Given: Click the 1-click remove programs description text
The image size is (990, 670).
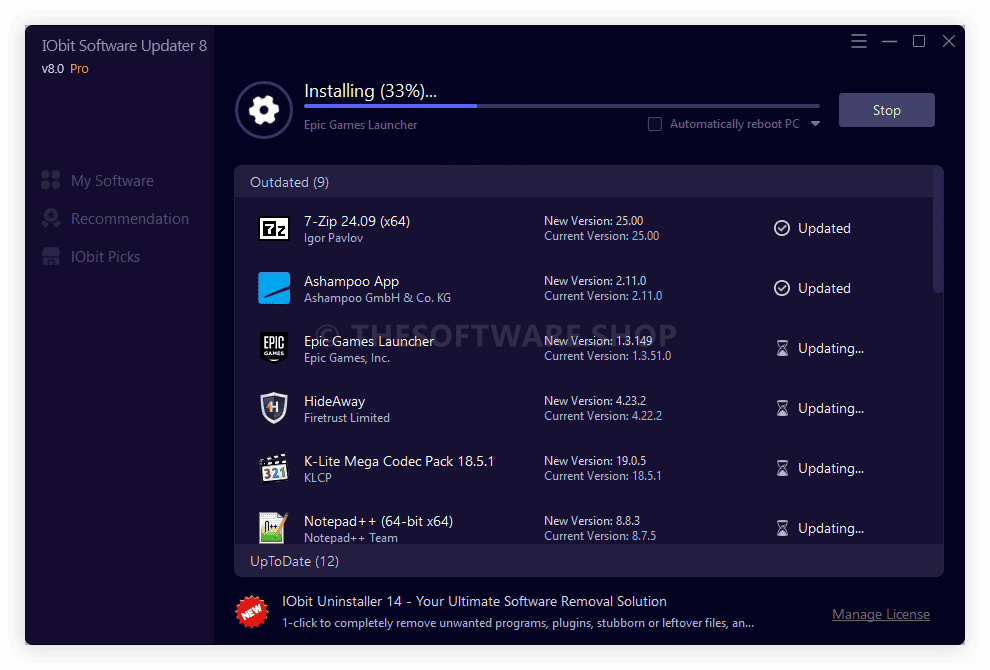Looking at the screenshot, I should click(x=518, y=623).
